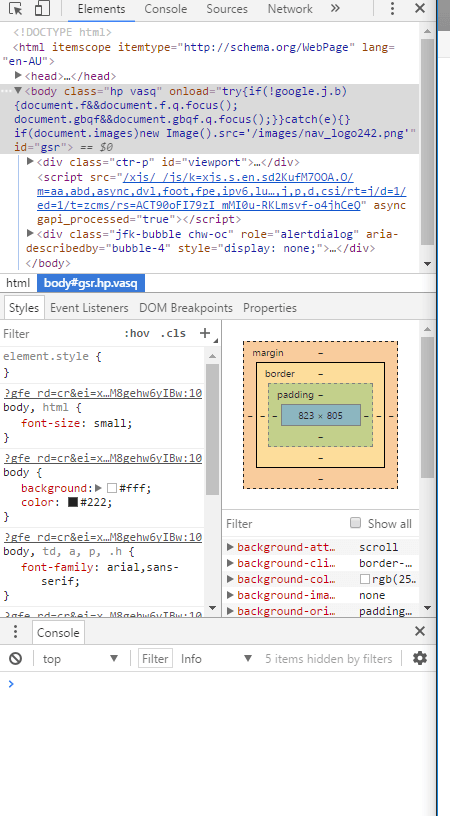Open stylesheet link above font-family rule
Viewport: 450px width, 816px height.
[103, 537]
